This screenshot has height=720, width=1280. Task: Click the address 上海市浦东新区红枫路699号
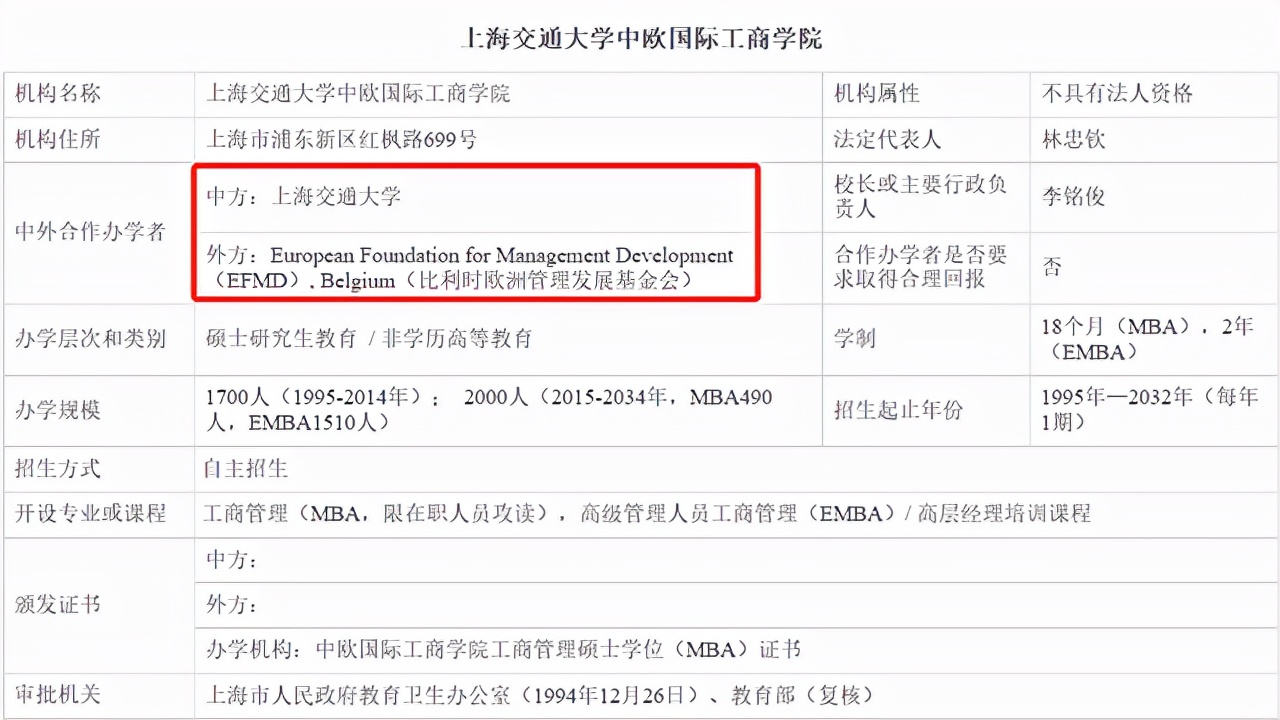tap(341, 140)
